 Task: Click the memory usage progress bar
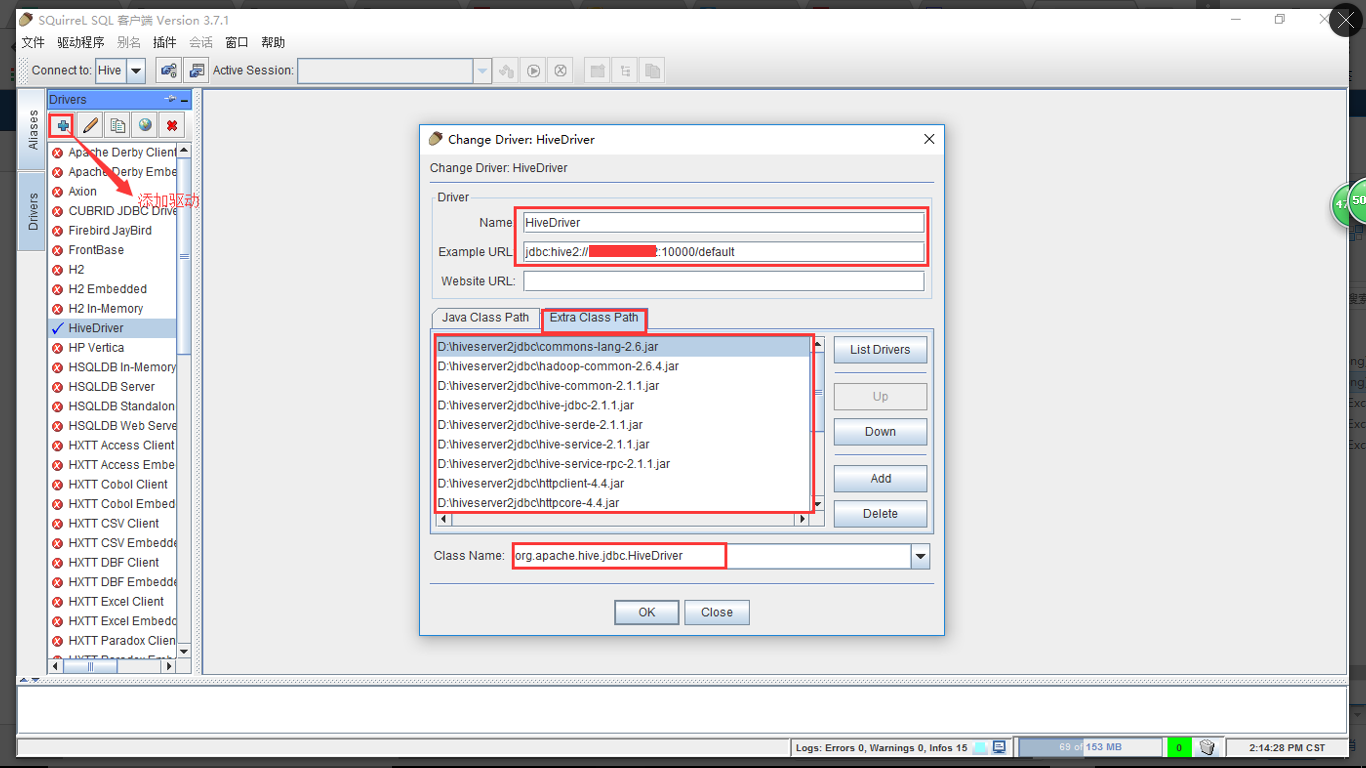(x=1091, y=747)
